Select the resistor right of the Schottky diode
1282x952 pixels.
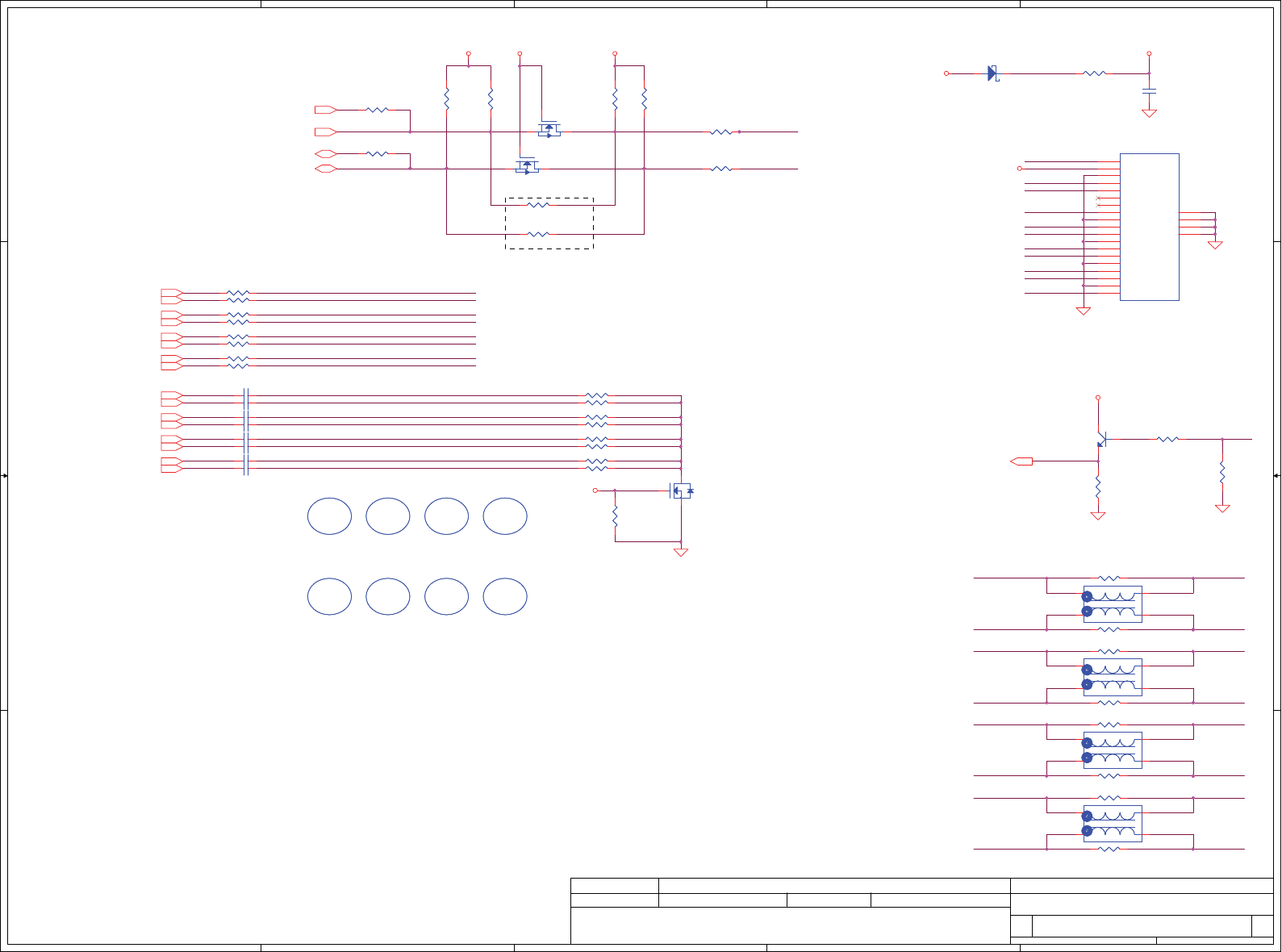coord(1095,73)
